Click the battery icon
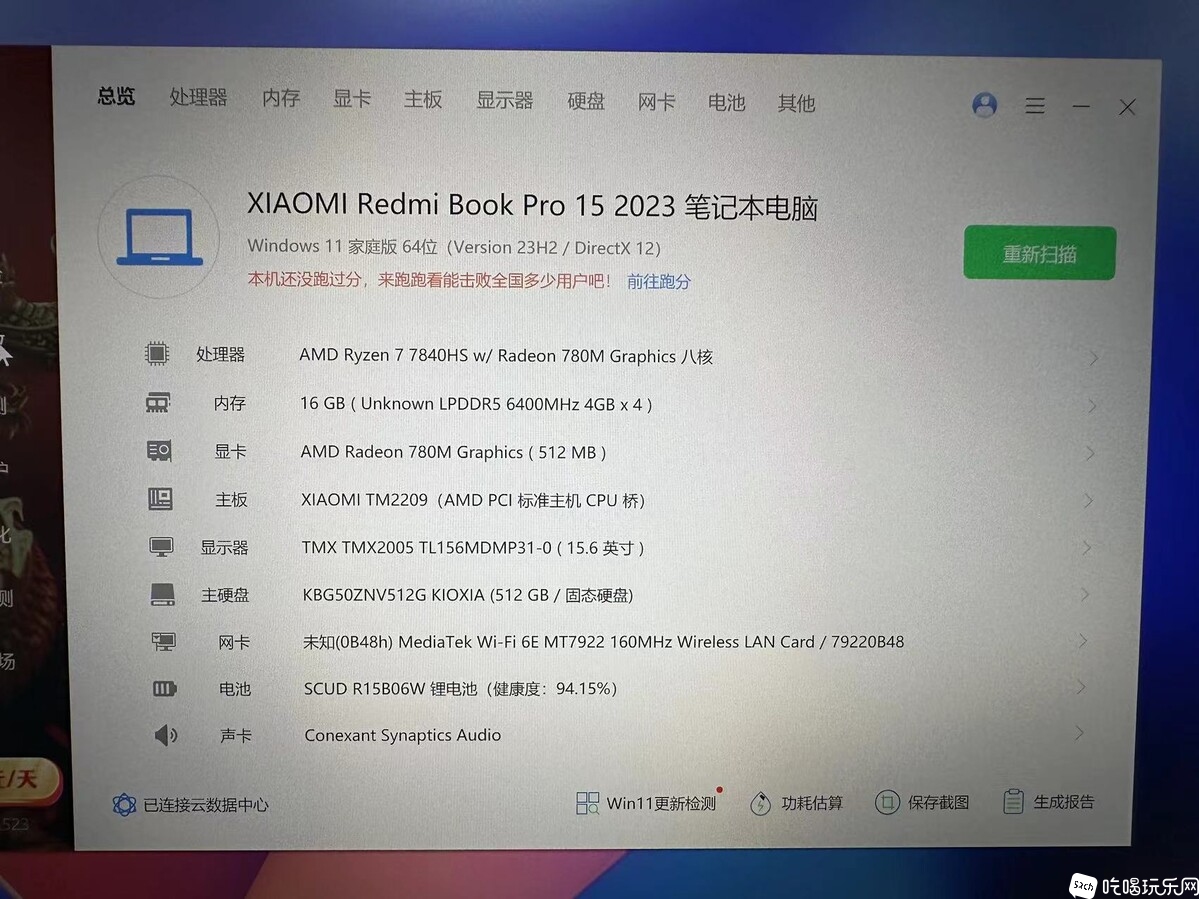 [164, 689]
